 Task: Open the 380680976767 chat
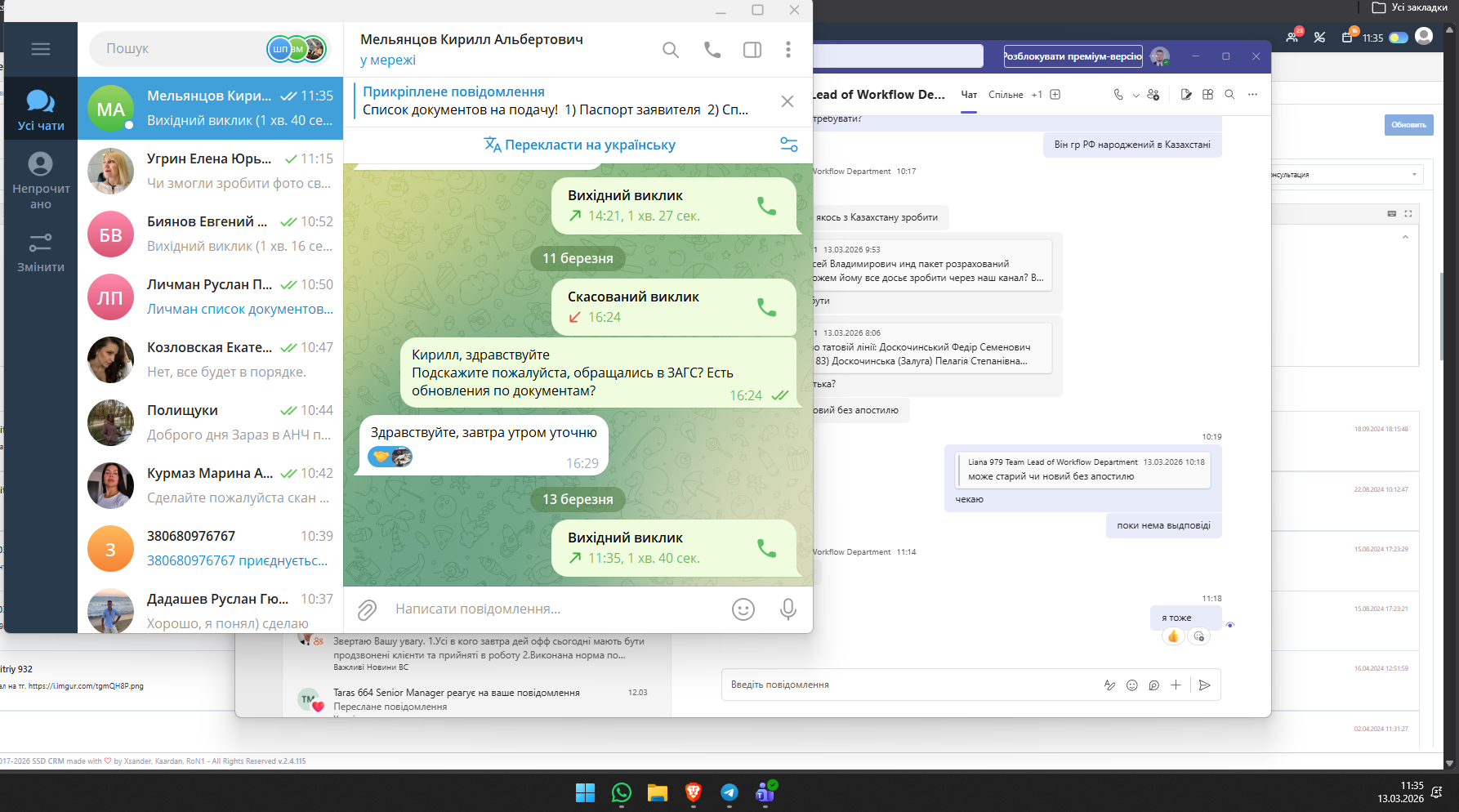click(211, 548)
